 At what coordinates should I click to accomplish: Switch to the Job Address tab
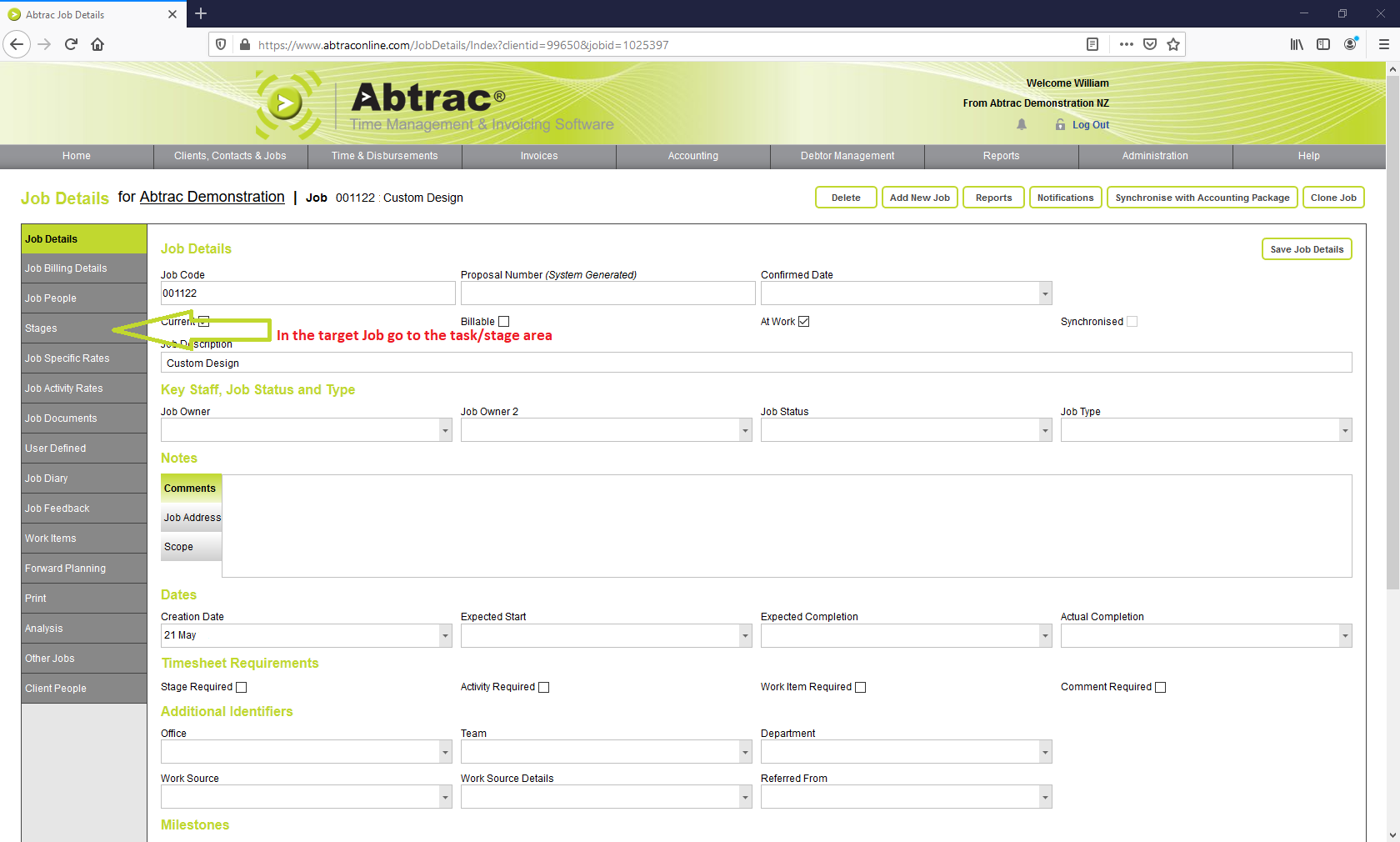tap(191, 517)
